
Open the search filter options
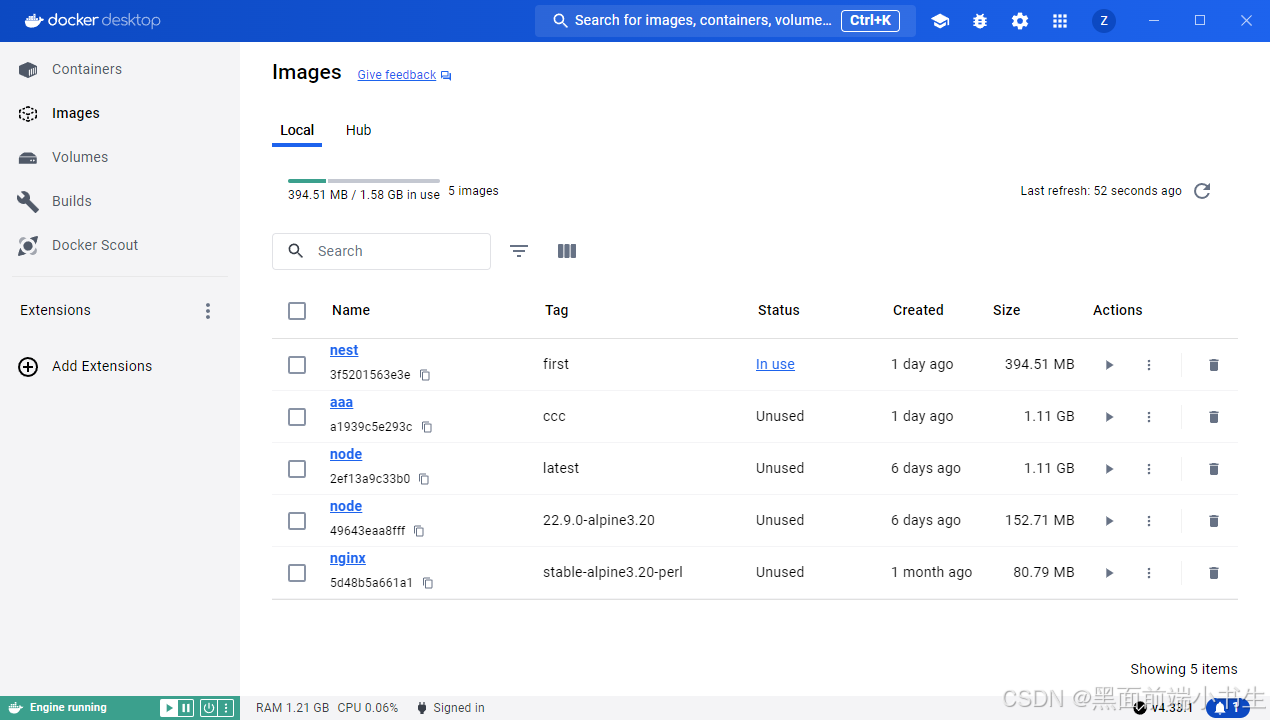point(519,251)
